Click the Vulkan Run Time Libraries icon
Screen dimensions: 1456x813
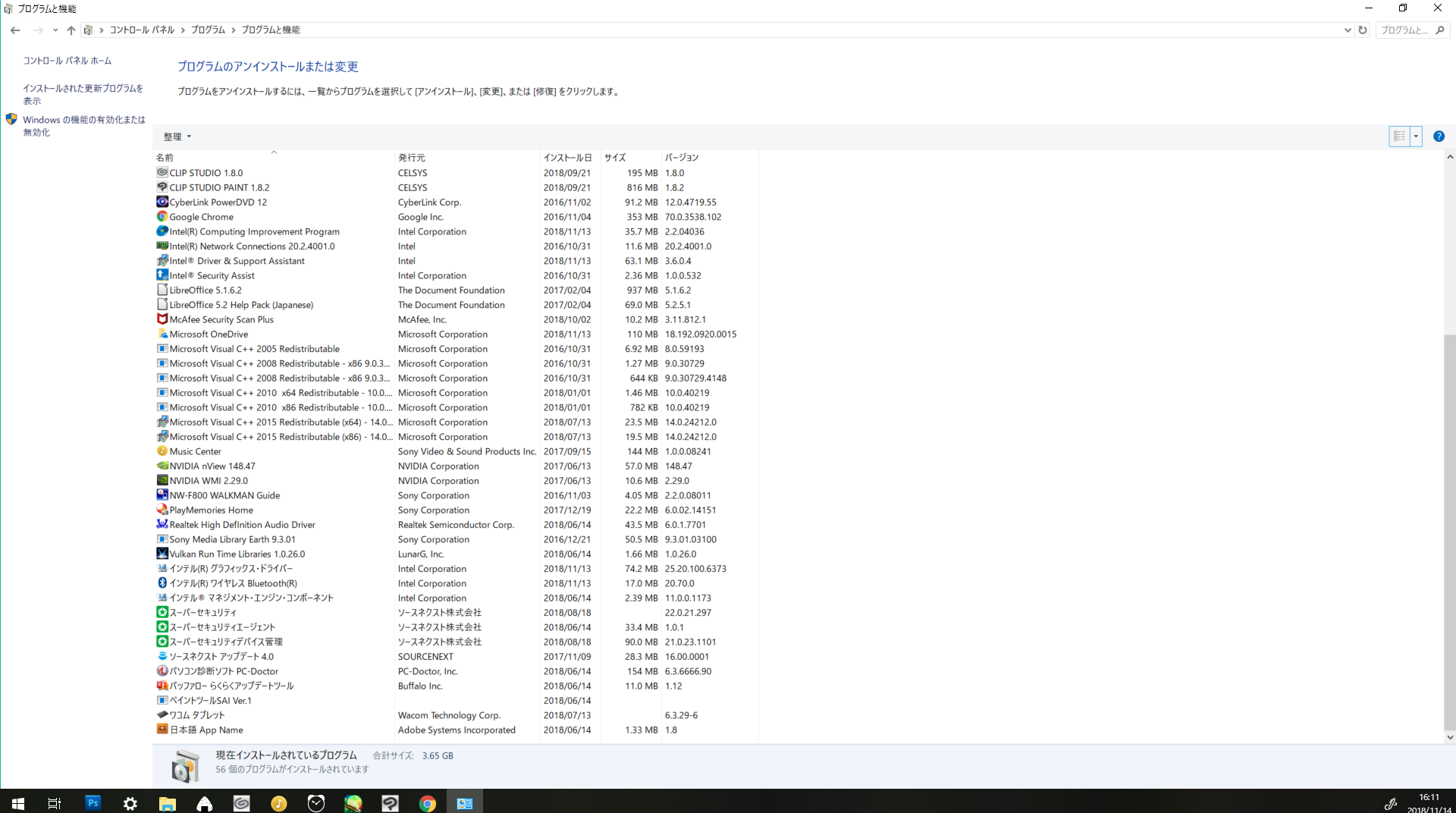tap(162, 554)
